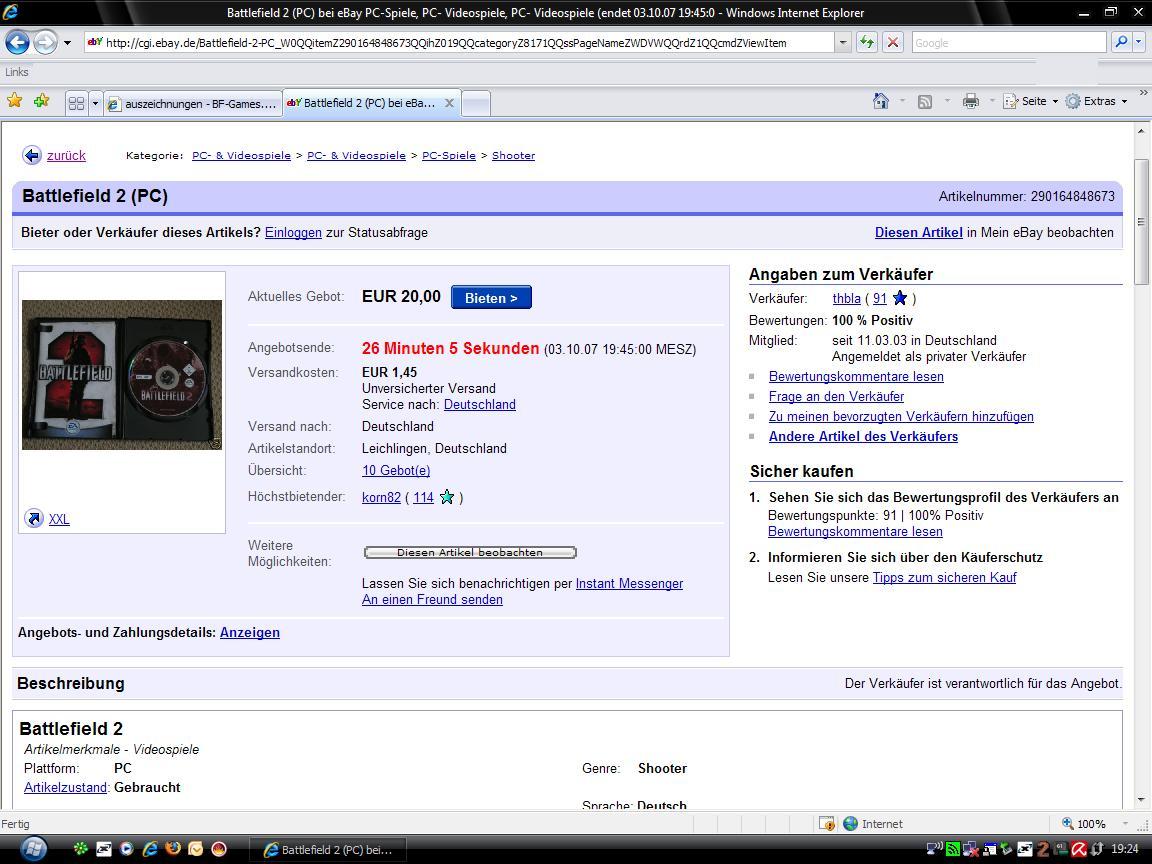
Task: Open Andere Artikel des Verkäufers link
Action: coord(863,436)
